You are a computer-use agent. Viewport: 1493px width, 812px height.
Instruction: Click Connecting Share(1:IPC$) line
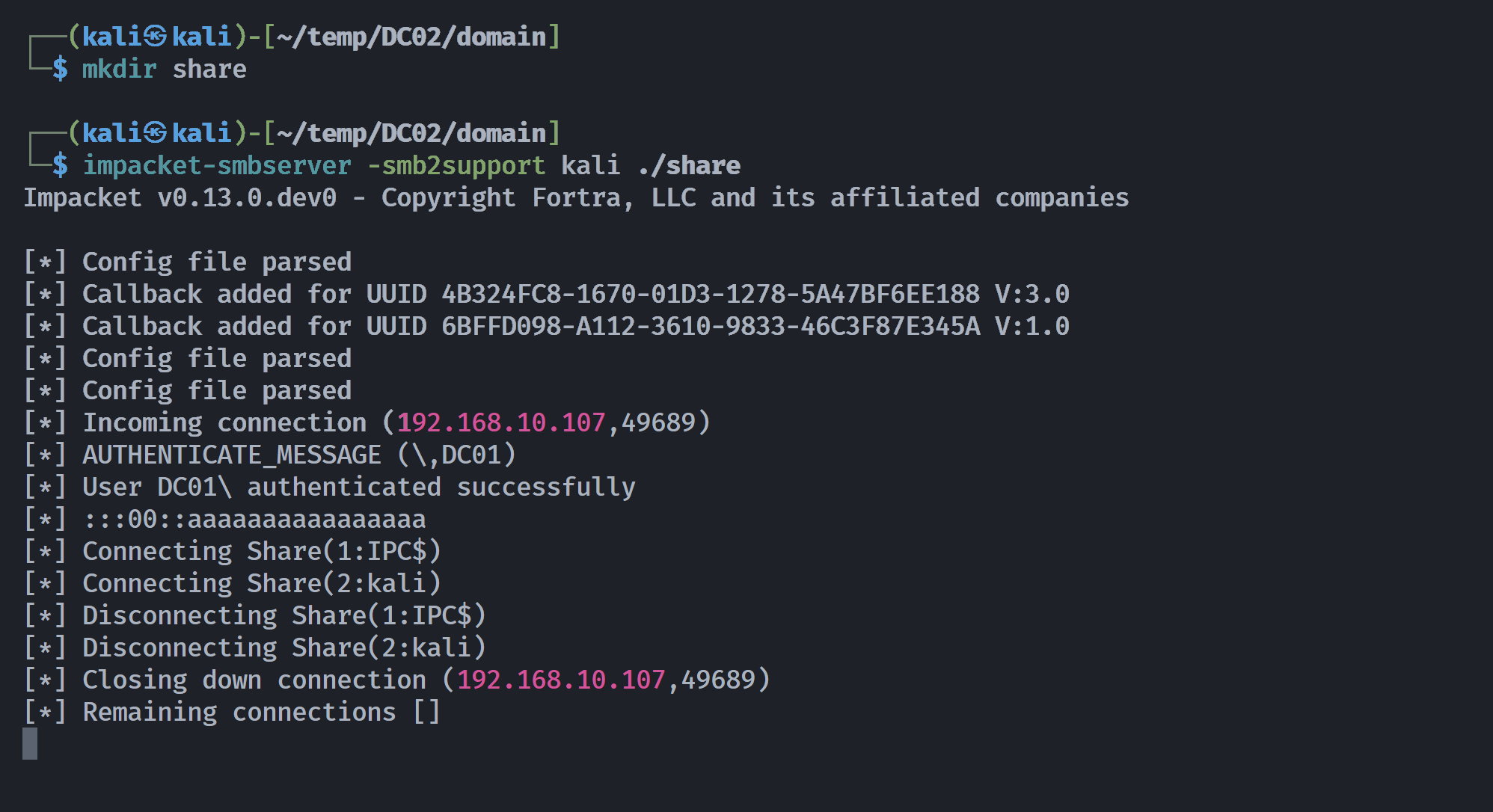[233, 551]
